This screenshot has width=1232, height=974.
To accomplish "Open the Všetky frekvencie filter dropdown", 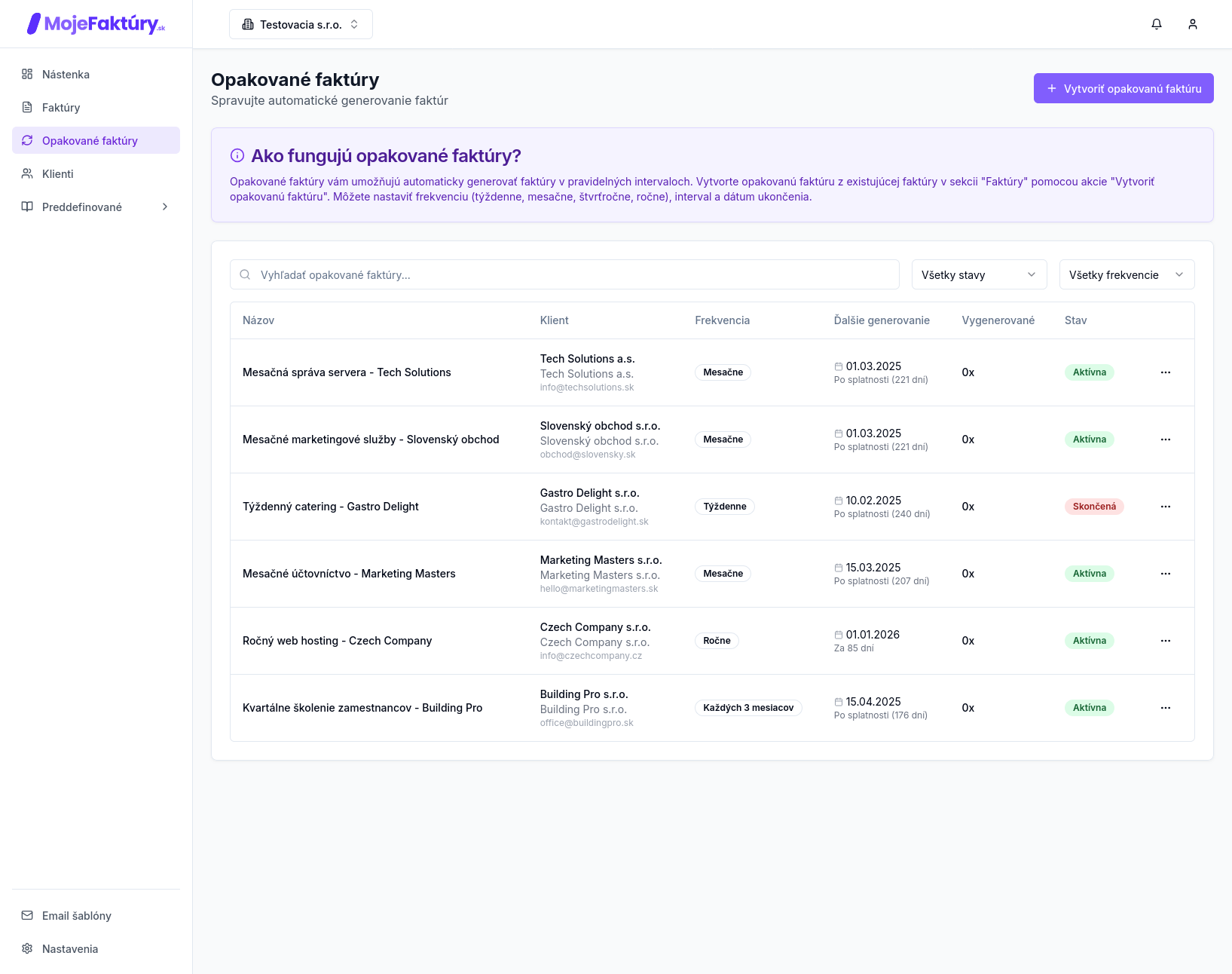I will [x=1126, y=275].
